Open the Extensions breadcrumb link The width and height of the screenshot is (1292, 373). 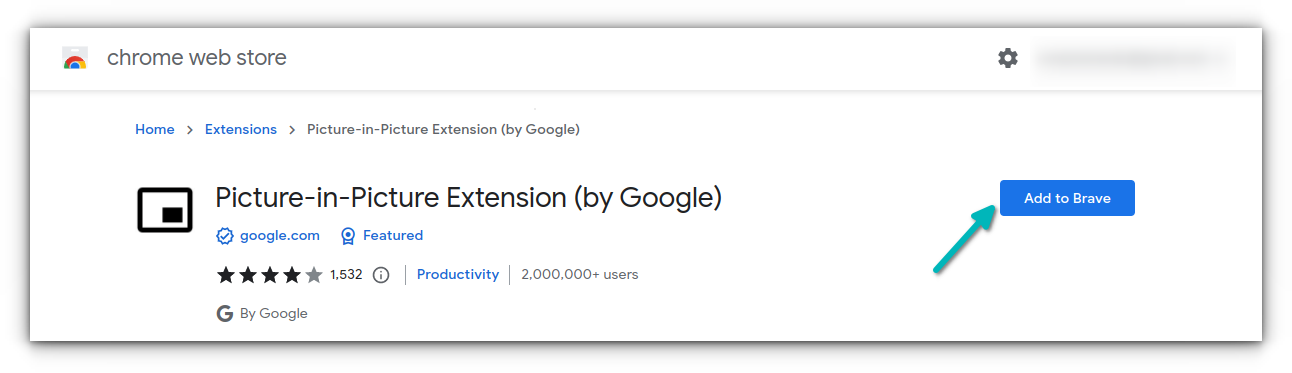coord(241,129)
